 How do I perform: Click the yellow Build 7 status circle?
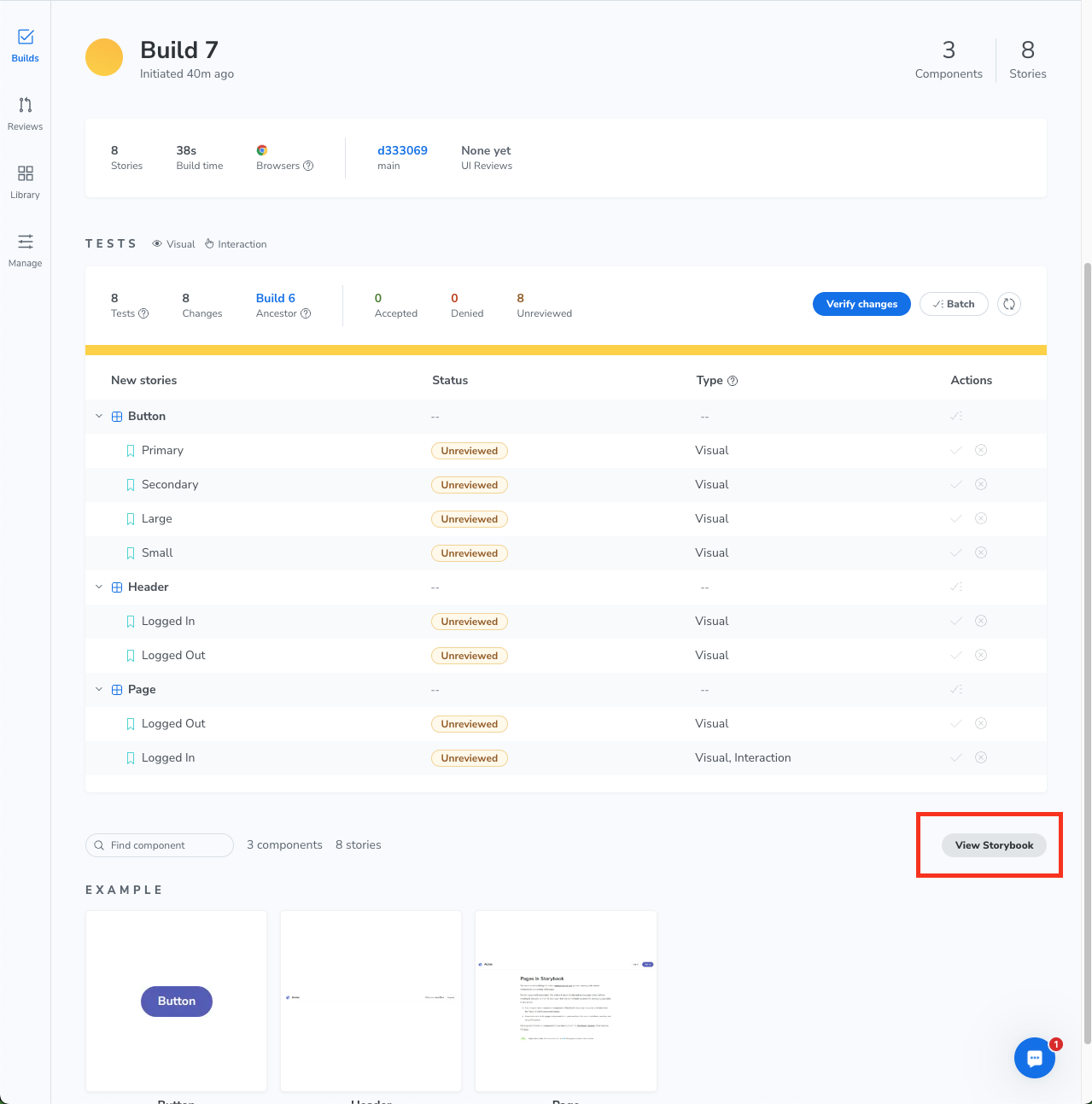coord(104,57)
